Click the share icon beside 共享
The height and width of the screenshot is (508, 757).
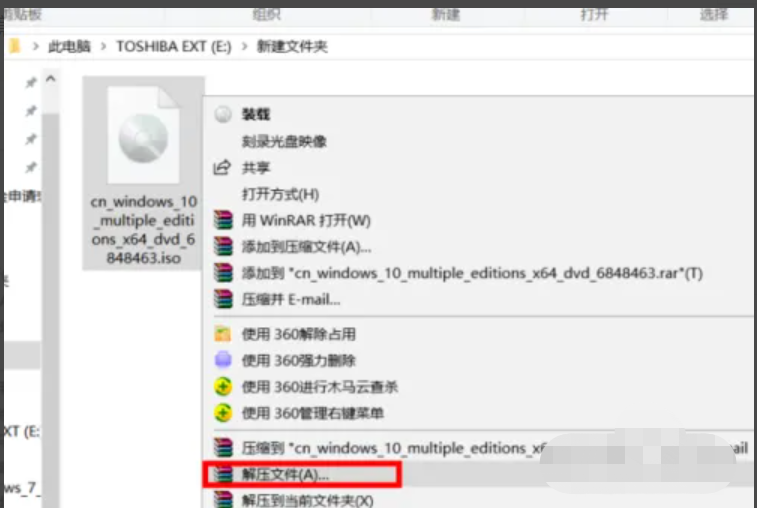pos(222,167)
